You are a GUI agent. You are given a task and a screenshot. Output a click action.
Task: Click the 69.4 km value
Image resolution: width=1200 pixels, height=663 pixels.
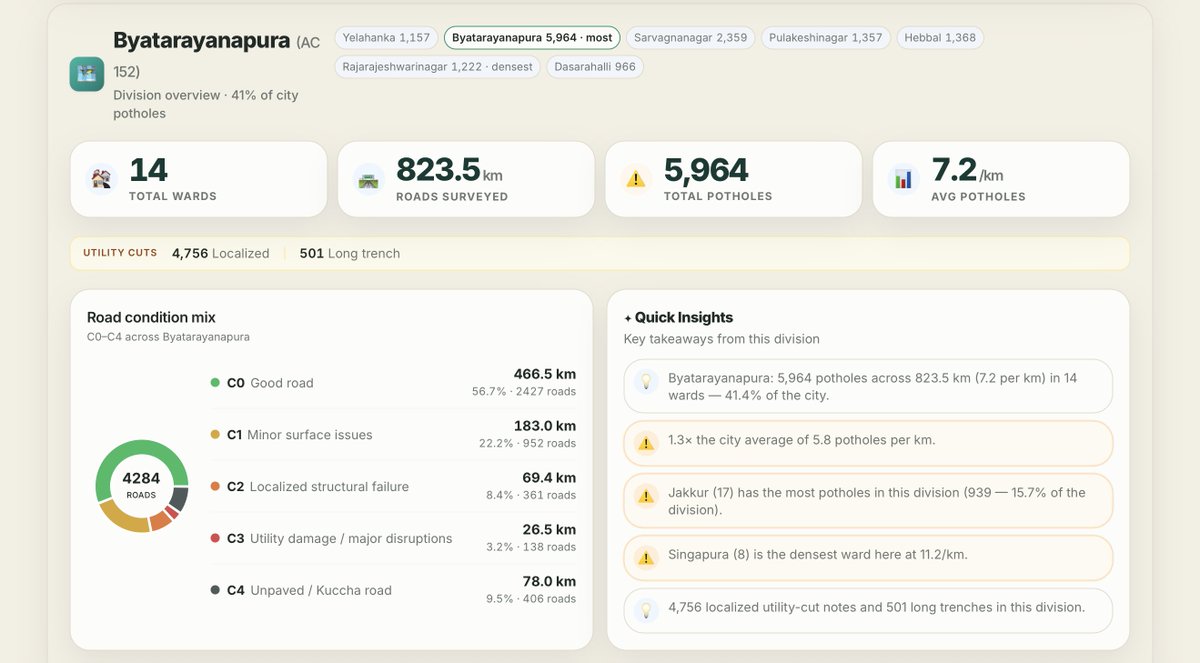point(549,478)
